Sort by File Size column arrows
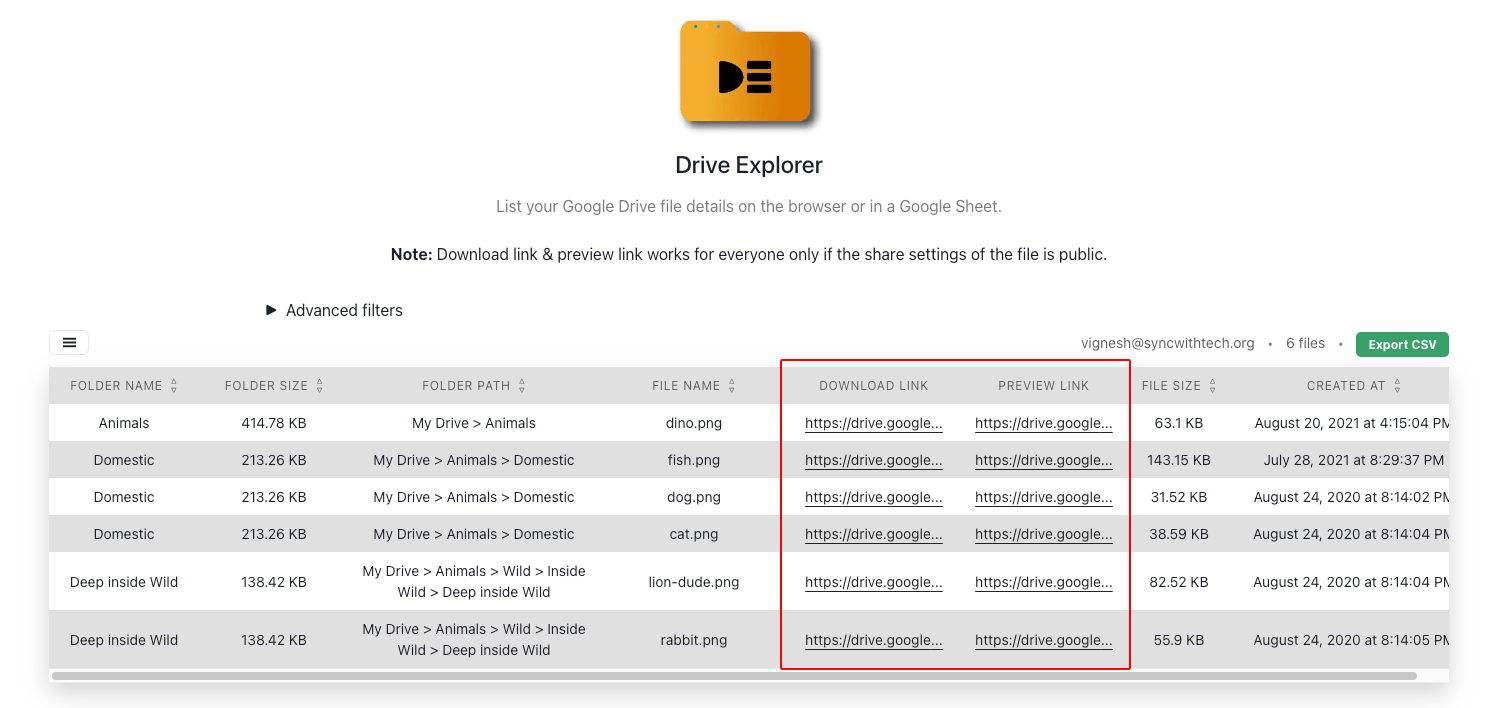1500x708 pixels. pos(1212,386)
